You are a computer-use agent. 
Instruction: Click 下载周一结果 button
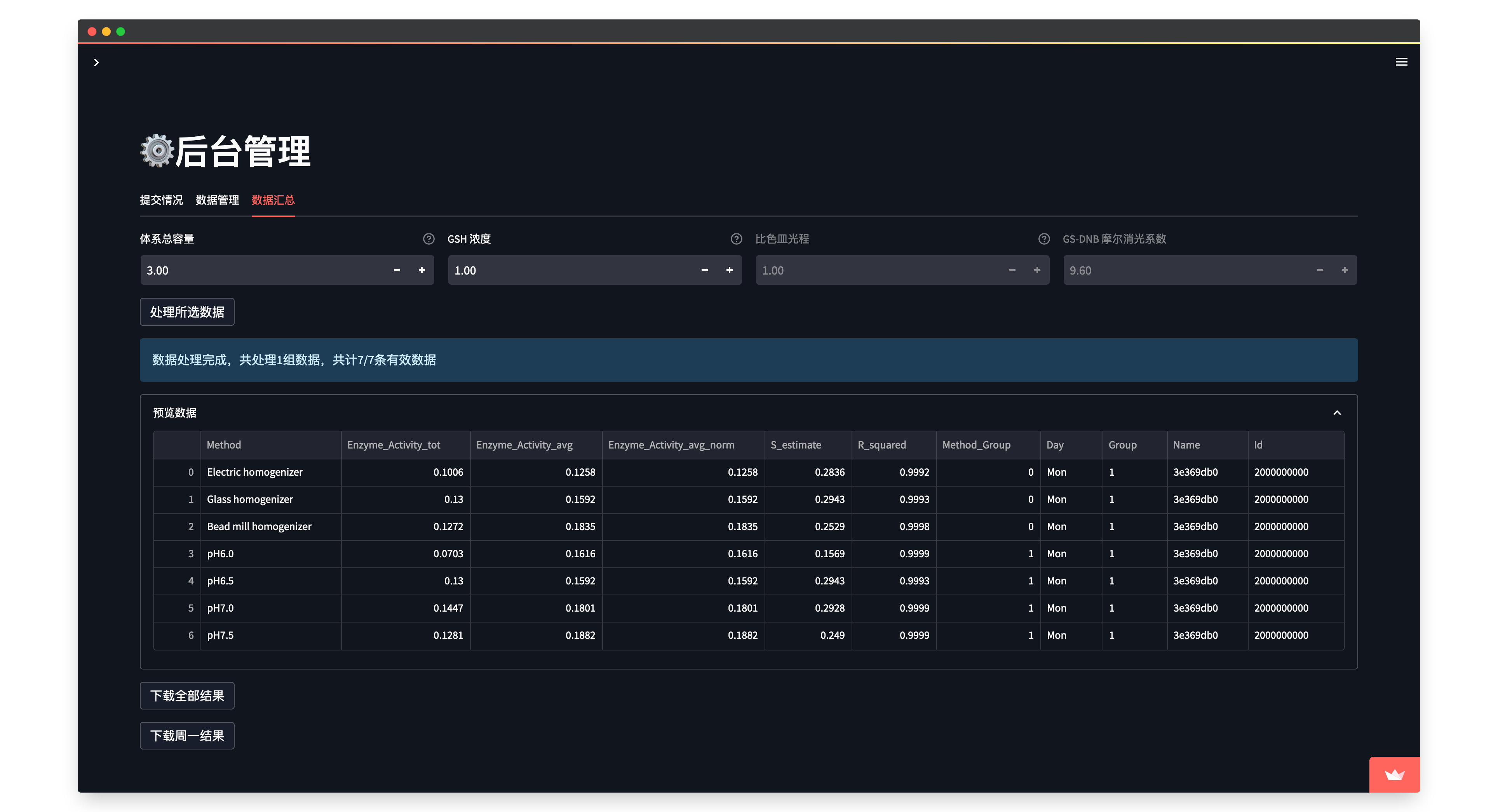(x=187, y=736)
